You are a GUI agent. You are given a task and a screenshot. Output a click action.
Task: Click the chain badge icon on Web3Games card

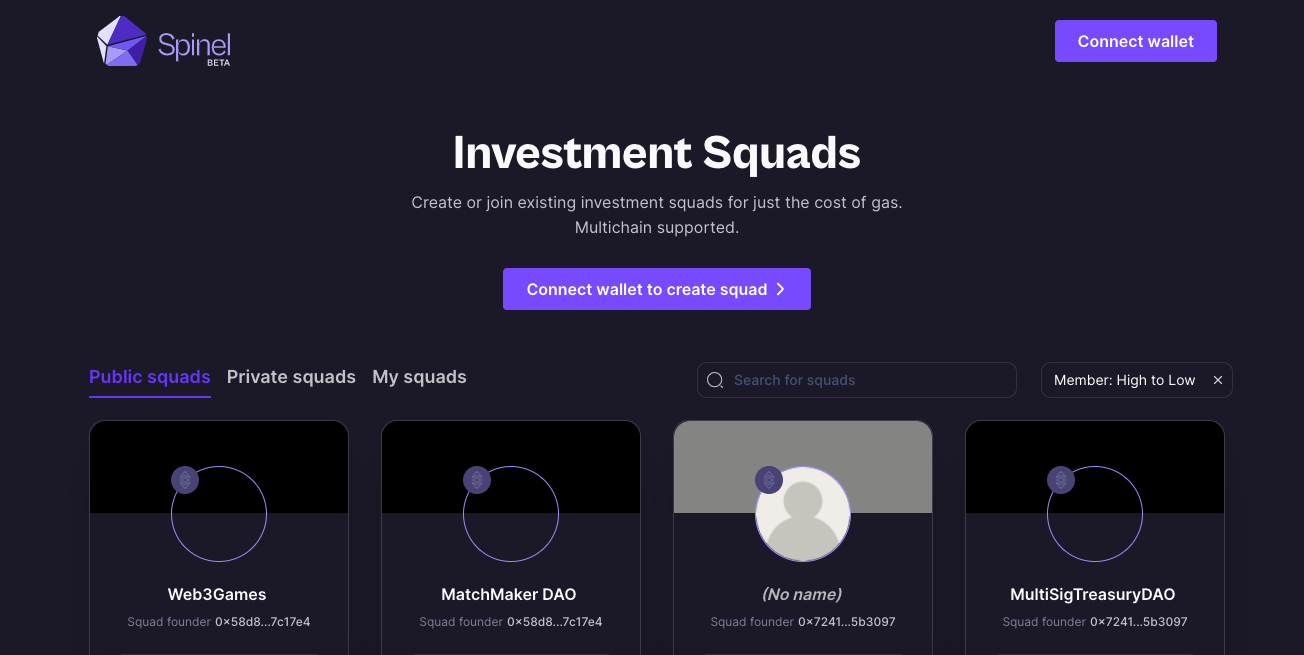tap(185, 480)
